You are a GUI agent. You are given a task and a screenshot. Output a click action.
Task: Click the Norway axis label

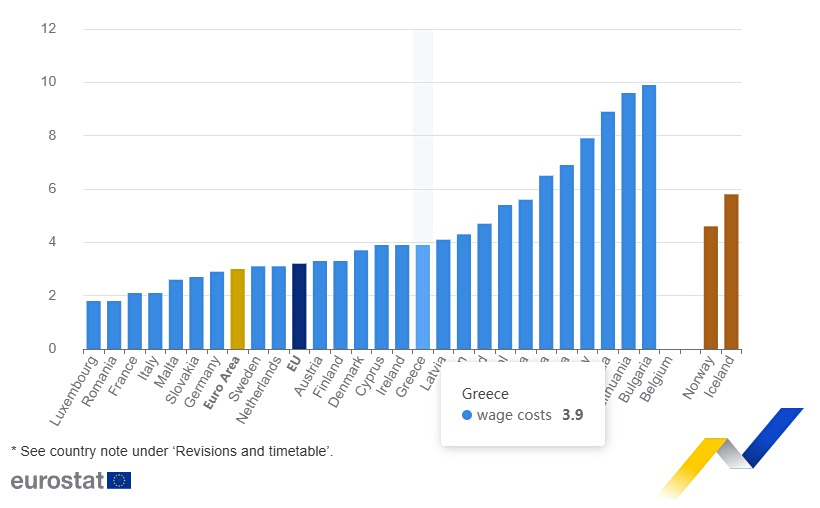(699, 378)
